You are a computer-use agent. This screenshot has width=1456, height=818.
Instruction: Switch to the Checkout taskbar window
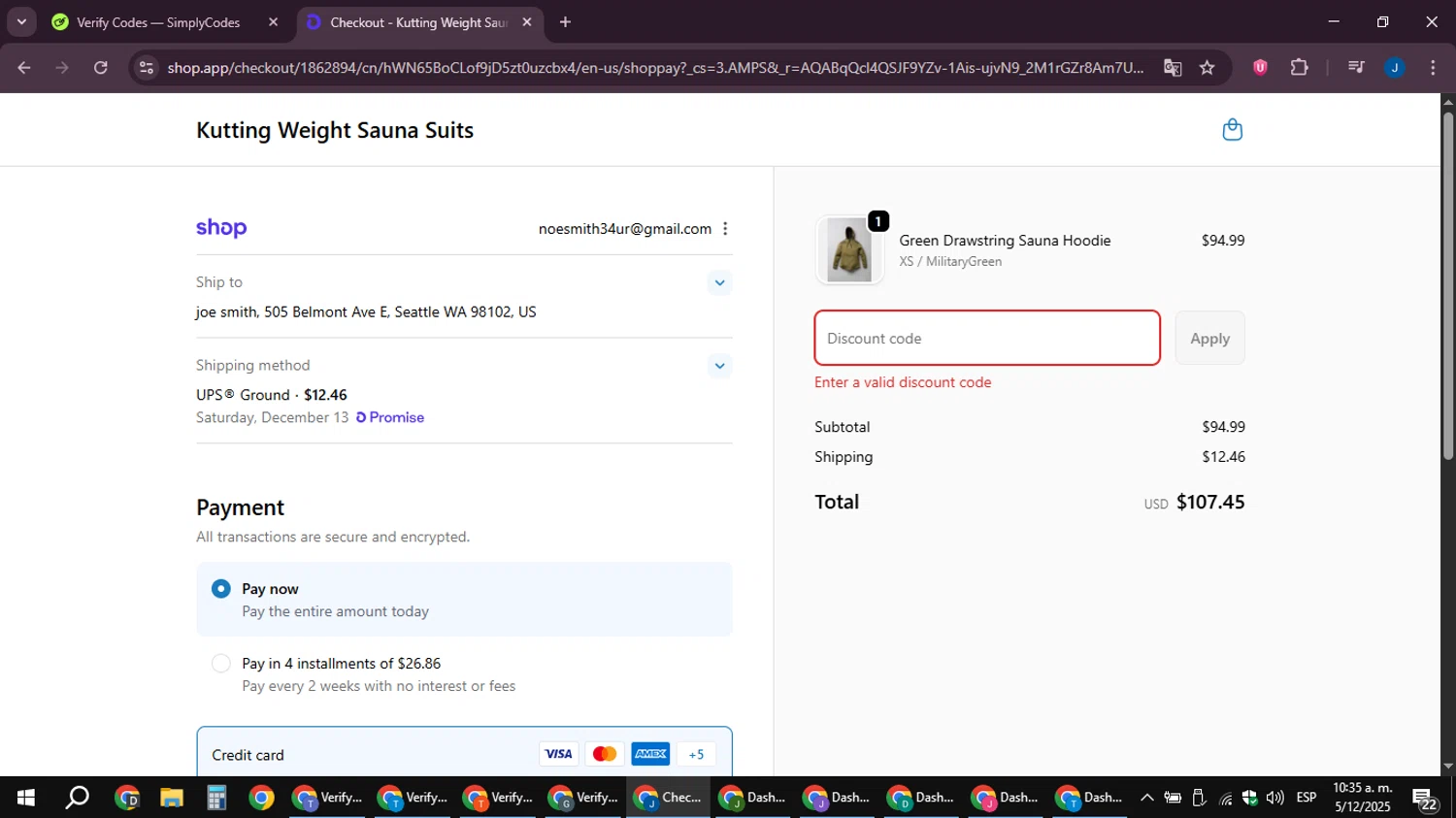pos(668,798)
